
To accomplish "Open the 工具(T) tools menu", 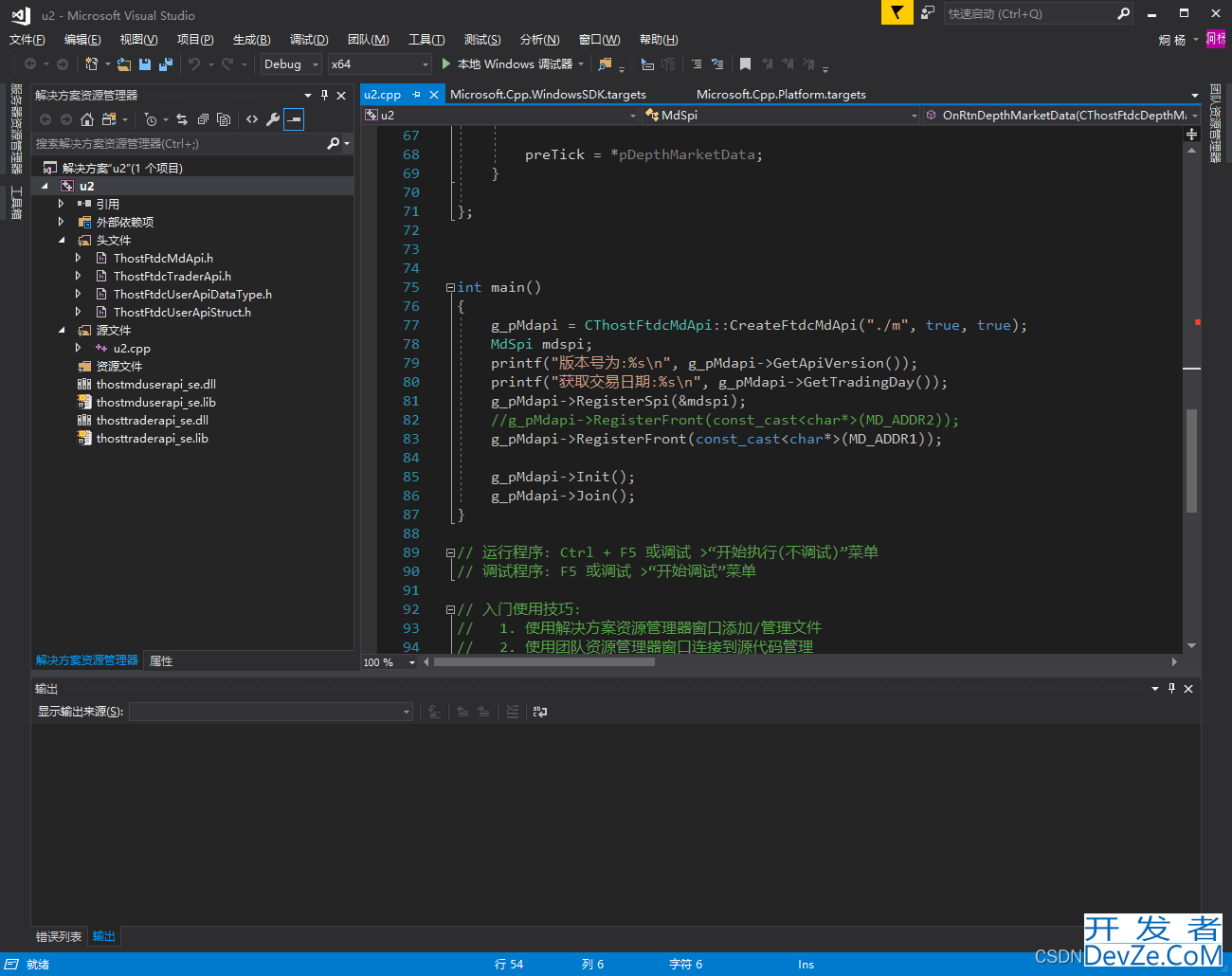I will coord(426,39).
